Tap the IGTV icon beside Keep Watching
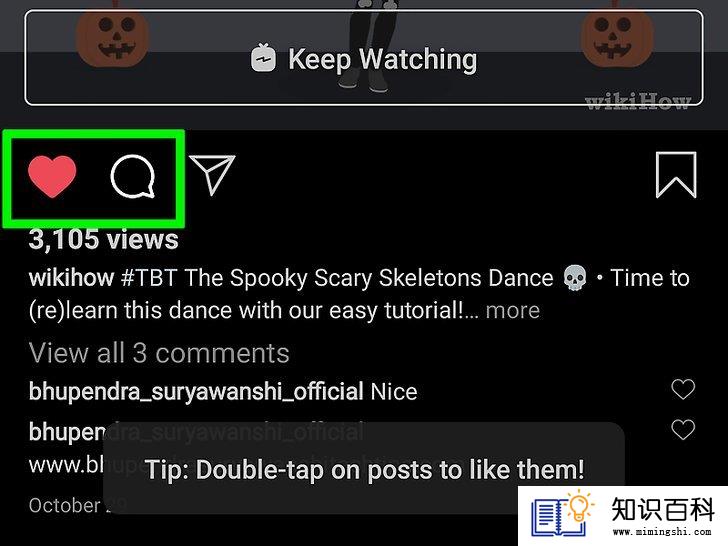 [263, 58]
